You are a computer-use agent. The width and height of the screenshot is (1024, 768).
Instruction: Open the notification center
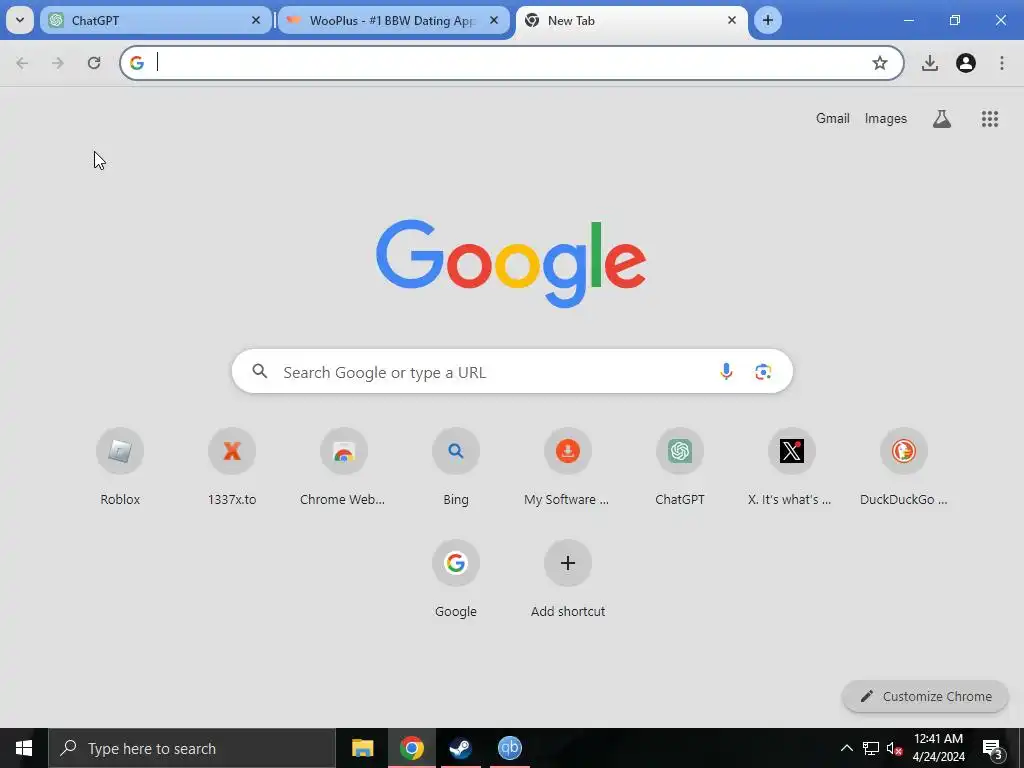(993, 748)
